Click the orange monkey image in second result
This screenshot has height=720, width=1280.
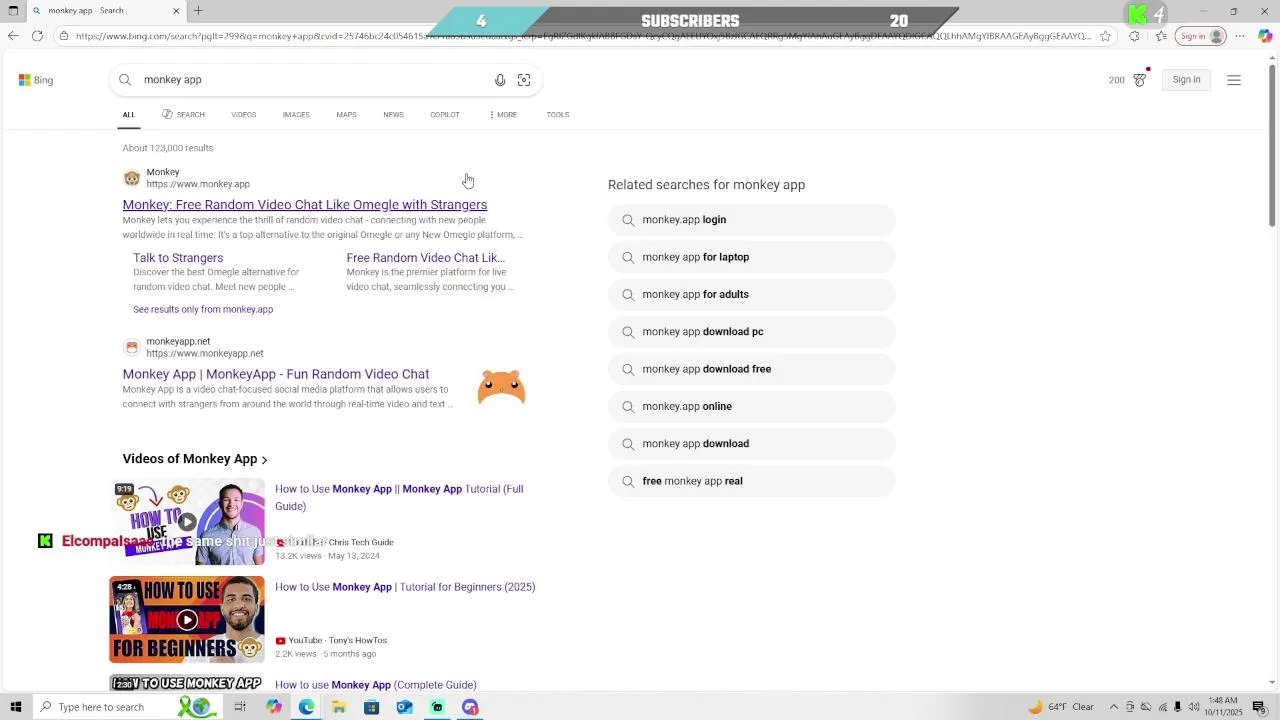click(501, 387)
